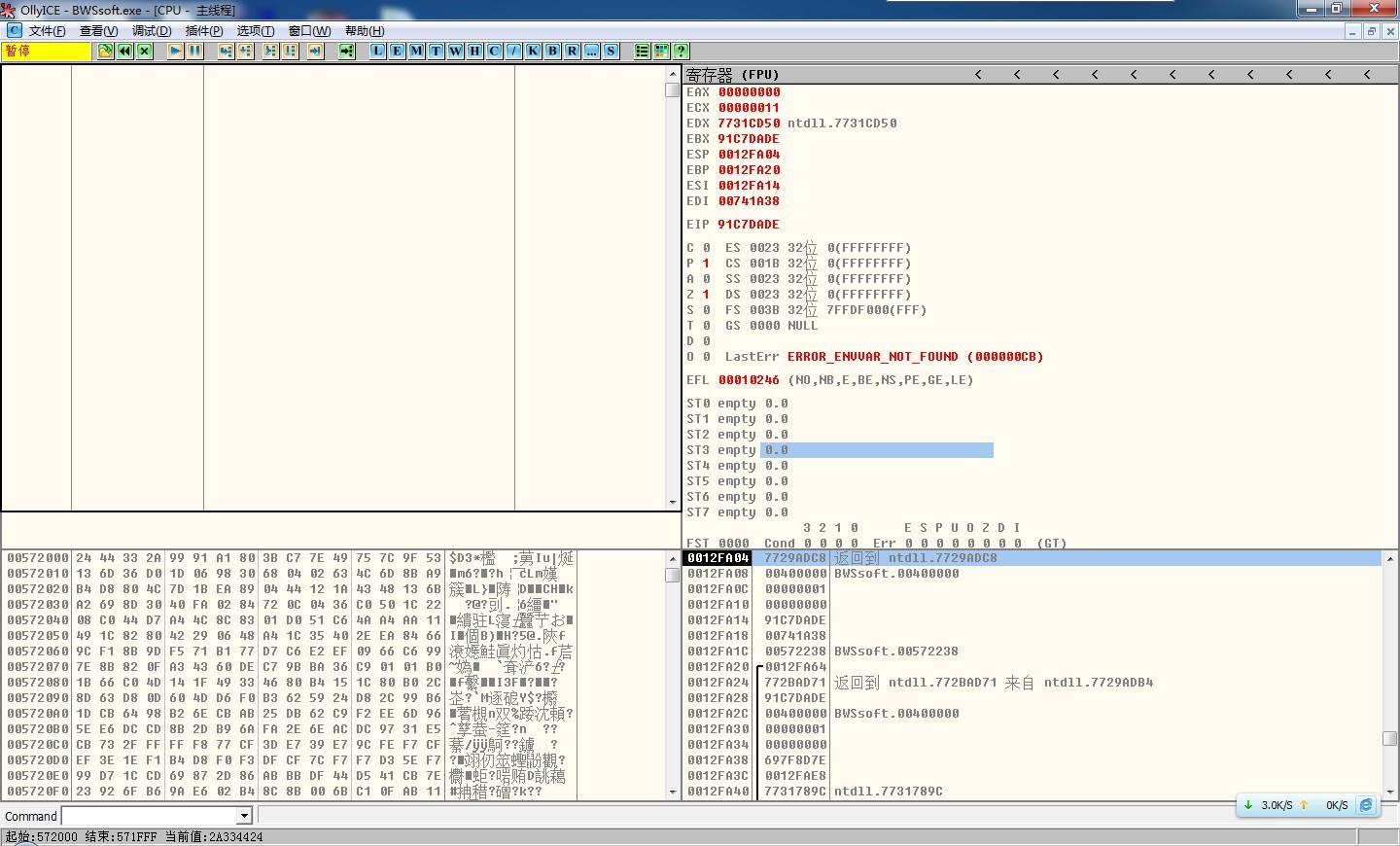Open the Log (L) window
Viewport: 1400px width, 846px height.
(377, 52)
